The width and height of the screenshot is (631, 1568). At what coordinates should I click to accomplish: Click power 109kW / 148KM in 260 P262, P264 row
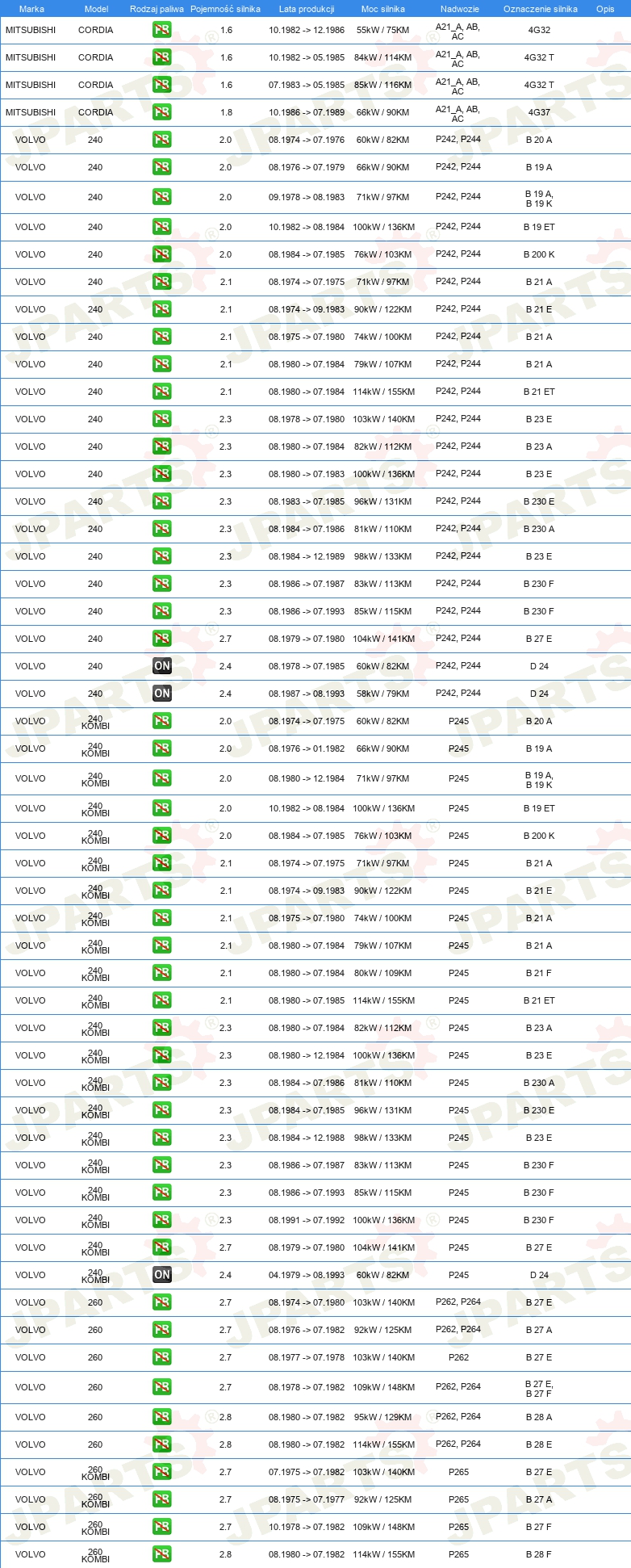pos(383,1387)
